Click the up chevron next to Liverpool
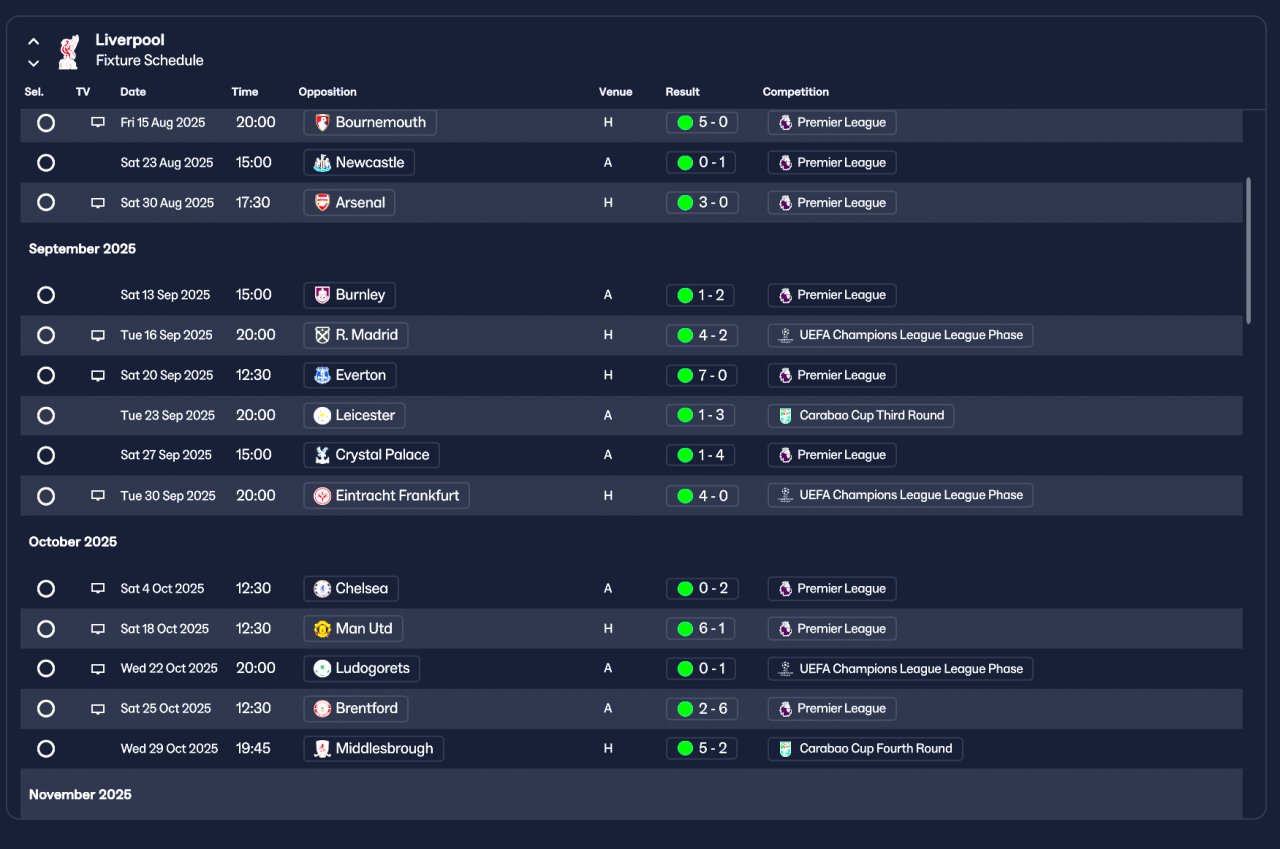The image size is (1280, 849). pos(34,42)
